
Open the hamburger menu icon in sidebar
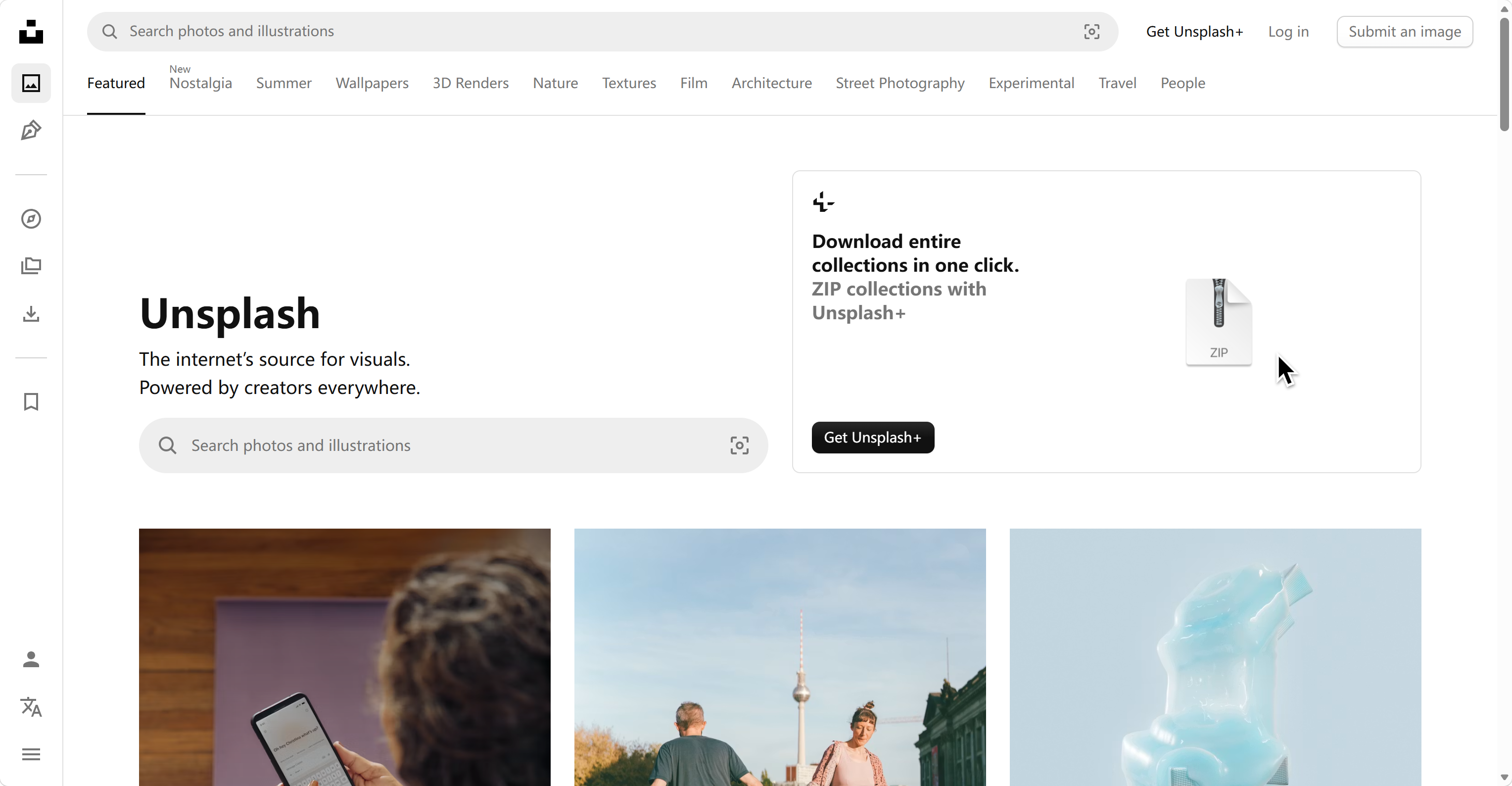[x=31, y=754]
